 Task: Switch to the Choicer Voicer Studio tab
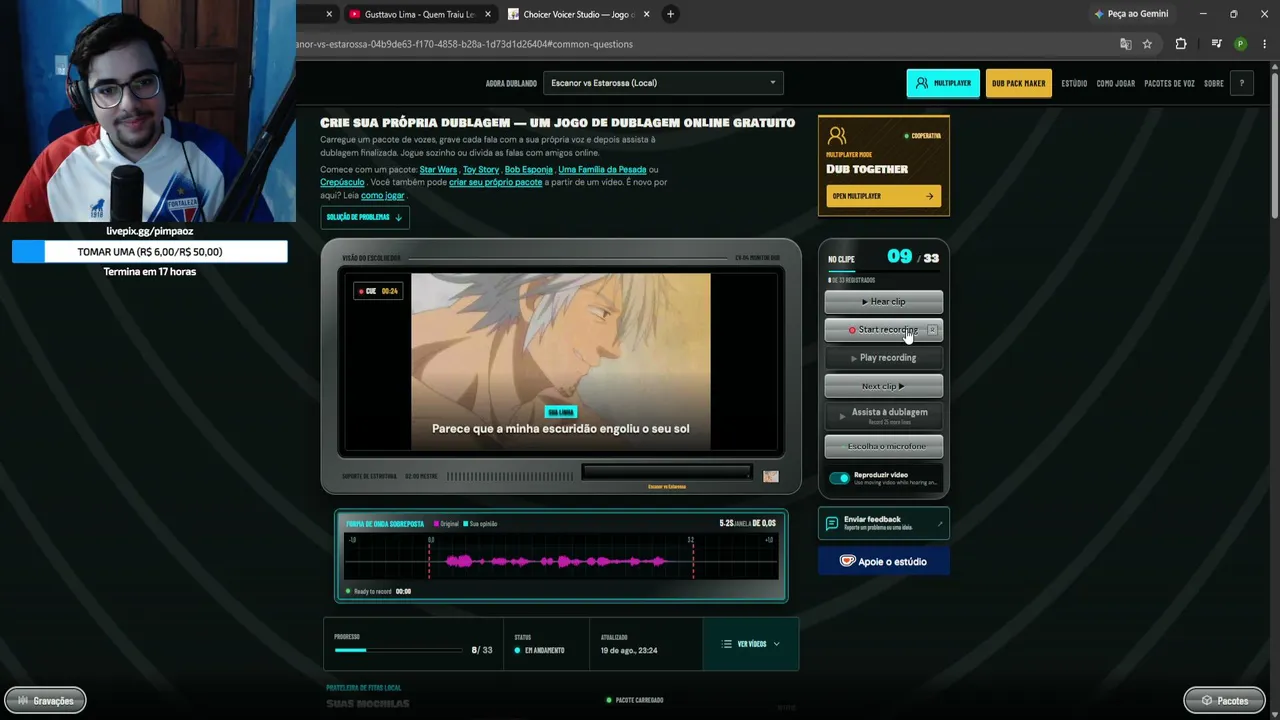(x=578, y=14)
